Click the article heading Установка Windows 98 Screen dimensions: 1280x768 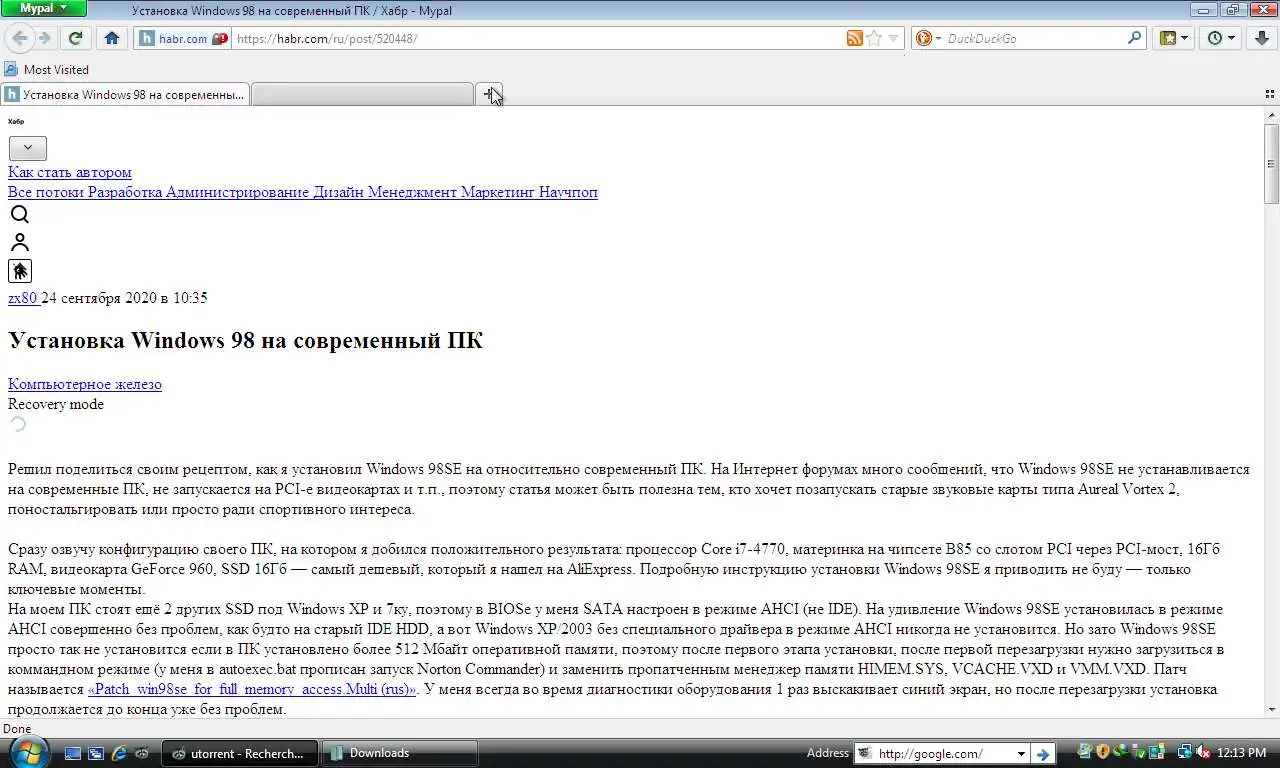pos(245,340)
